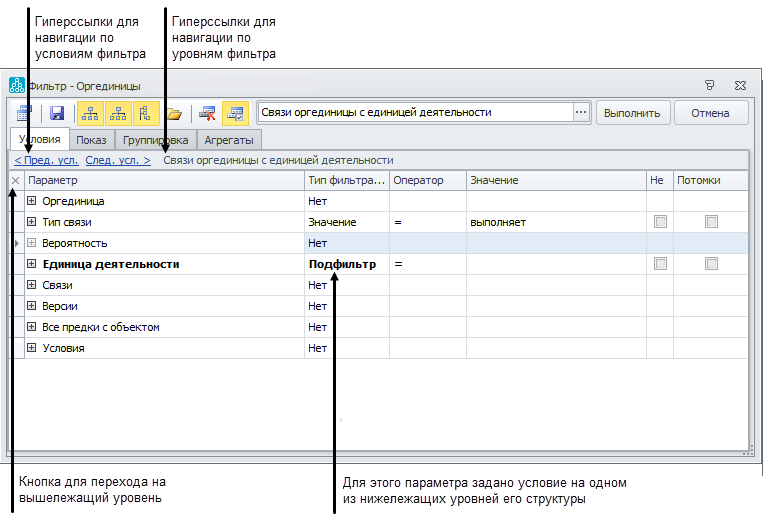The width and height of the screenshot is (763, 516).
Task: Click the highlighted filter checkmark icon
Action: pyautogui.click(x=235, y=113)
